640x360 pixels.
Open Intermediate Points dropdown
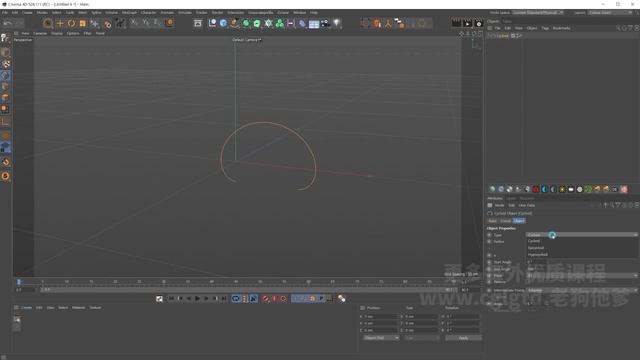coord(582,290)
